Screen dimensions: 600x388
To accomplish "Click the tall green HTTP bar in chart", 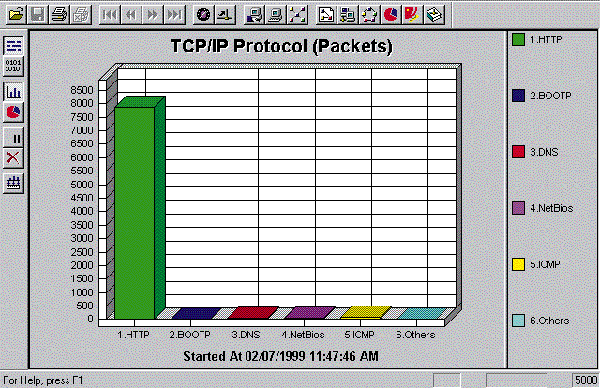I will pos(135,213).
